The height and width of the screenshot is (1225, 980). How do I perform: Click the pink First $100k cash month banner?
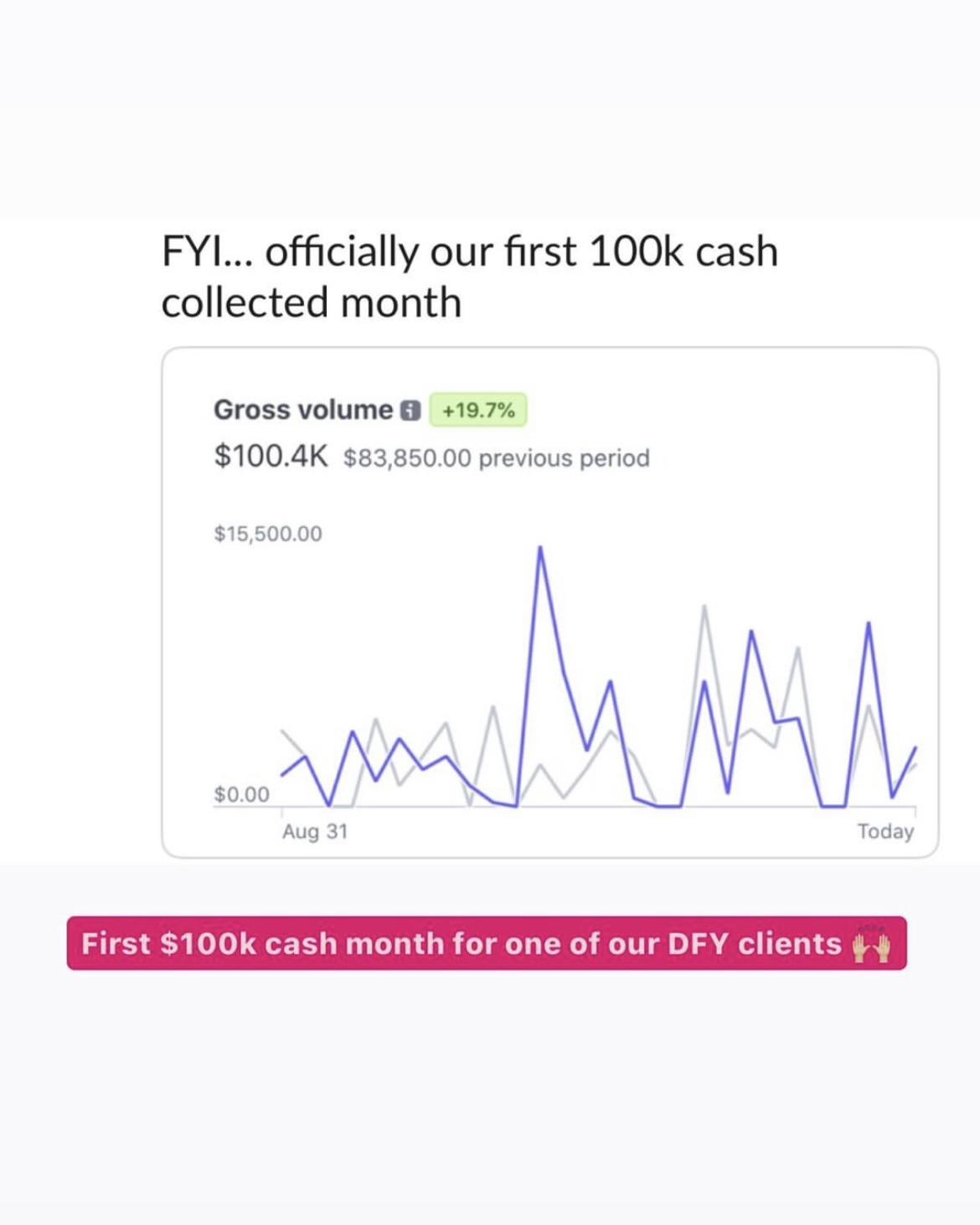[x=487, y=943]
